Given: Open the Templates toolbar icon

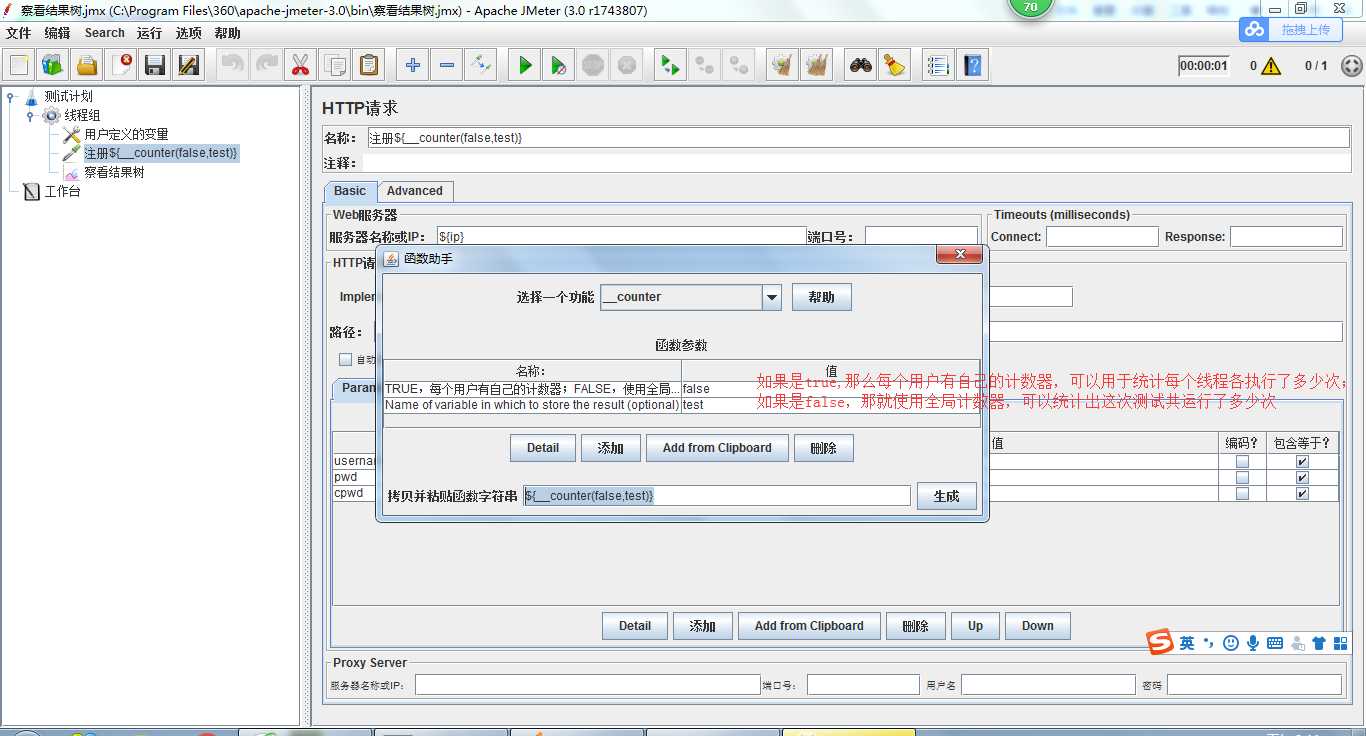Looking at the screenshot, I should point(53,66).
